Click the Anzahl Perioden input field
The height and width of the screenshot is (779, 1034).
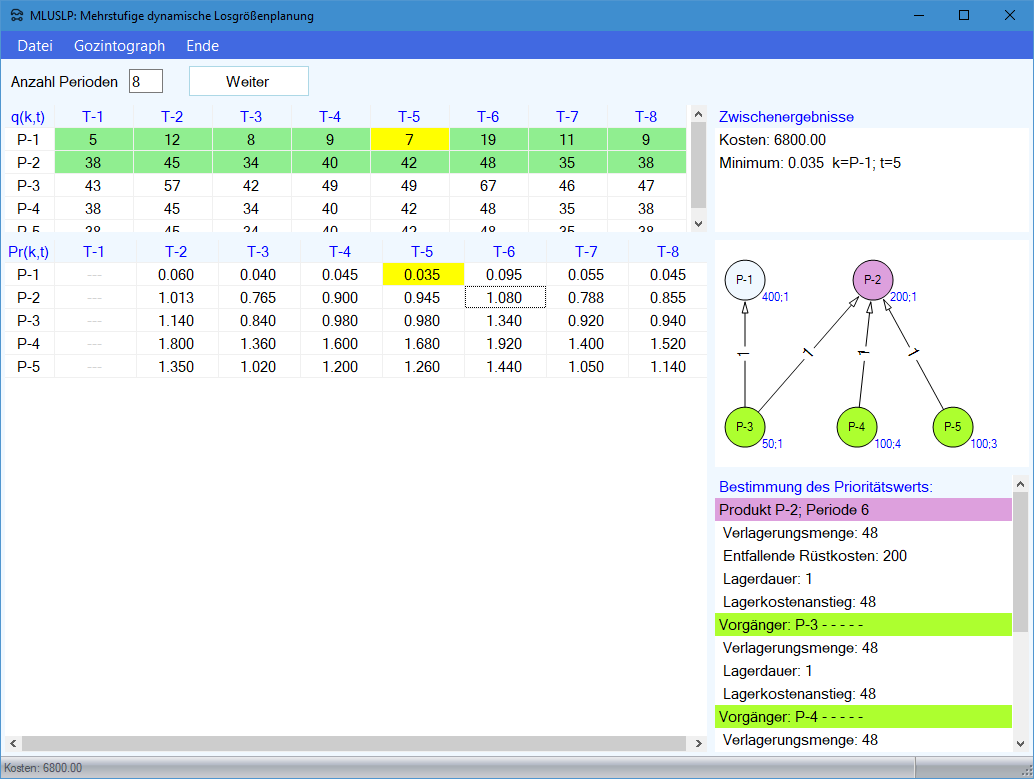145,81
